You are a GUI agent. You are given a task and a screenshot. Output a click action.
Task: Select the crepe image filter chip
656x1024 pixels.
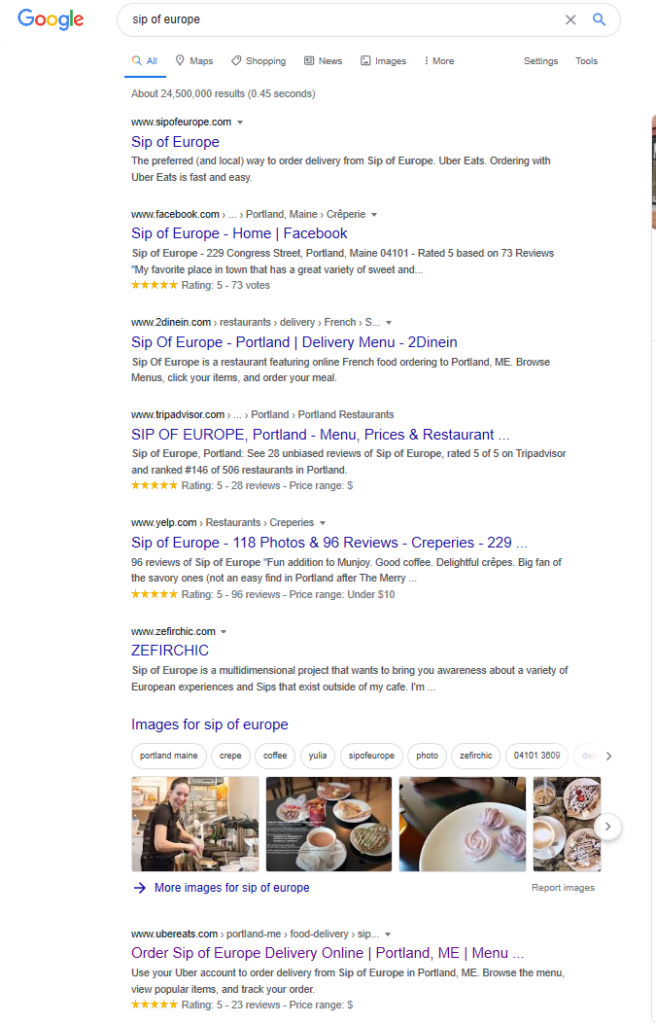230,756
